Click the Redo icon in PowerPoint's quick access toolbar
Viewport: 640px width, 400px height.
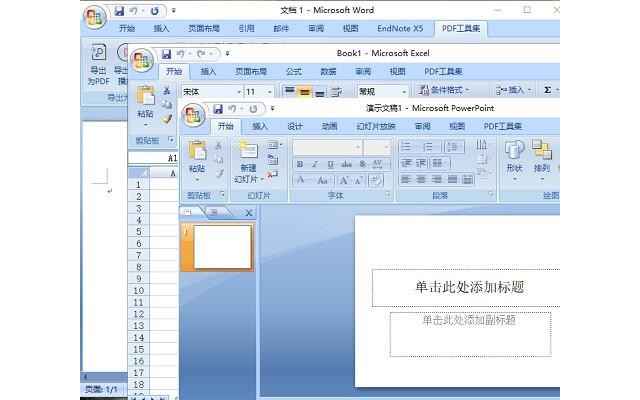pyautogui.click(x=253, y=109)
